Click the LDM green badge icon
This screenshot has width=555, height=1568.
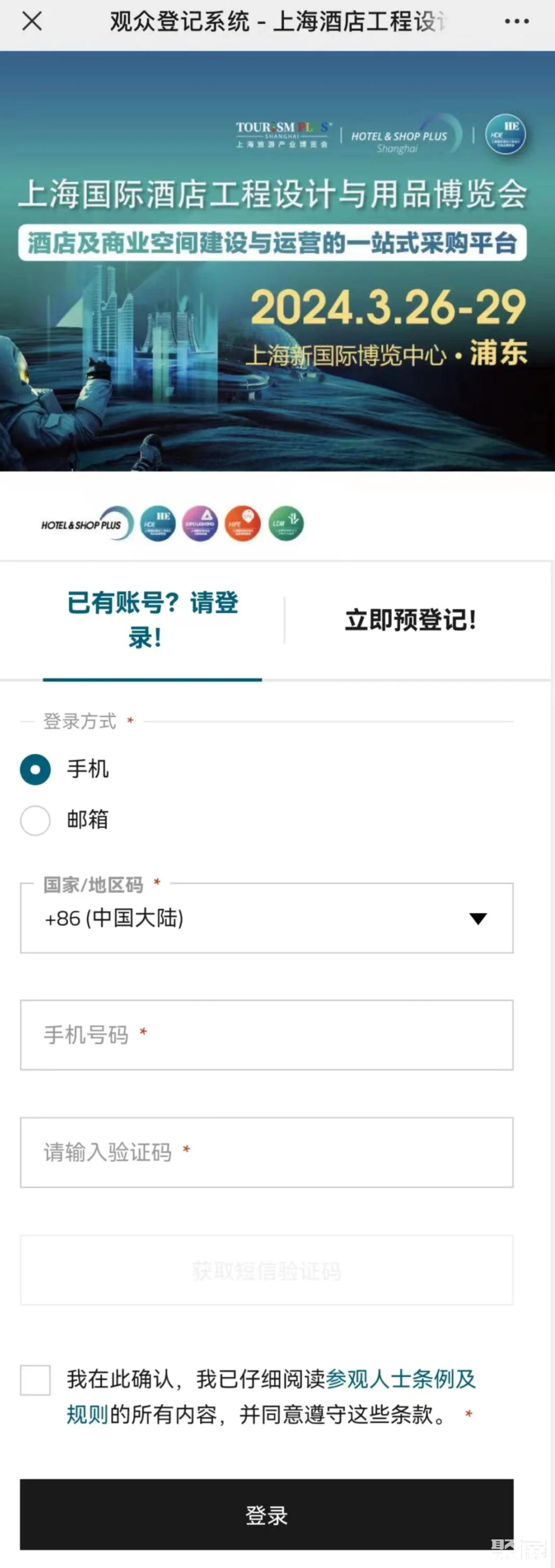tap(285, 524)
